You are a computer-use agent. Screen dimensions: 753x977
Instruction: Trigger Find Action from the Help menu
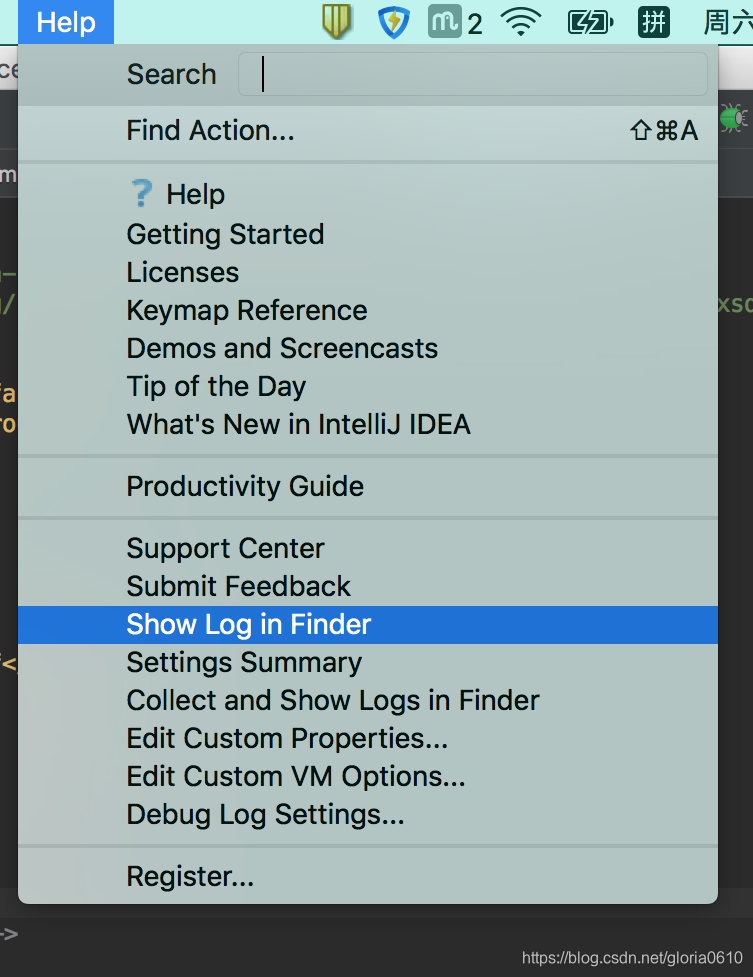coord(210,130)
